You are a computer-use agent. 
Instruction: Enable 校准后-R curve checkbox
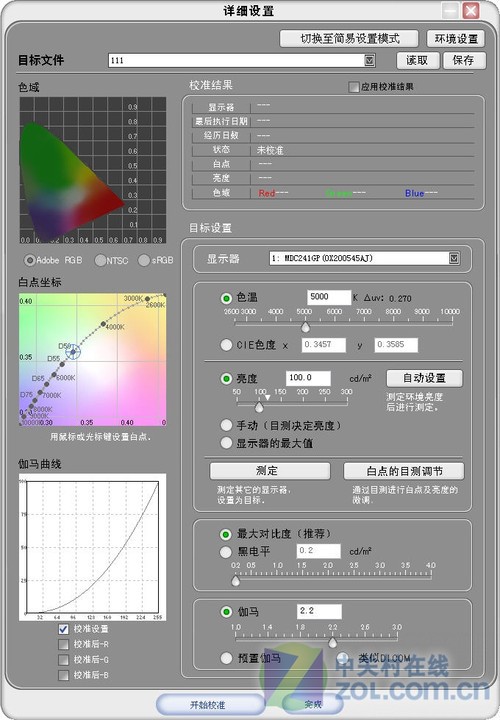64,644
